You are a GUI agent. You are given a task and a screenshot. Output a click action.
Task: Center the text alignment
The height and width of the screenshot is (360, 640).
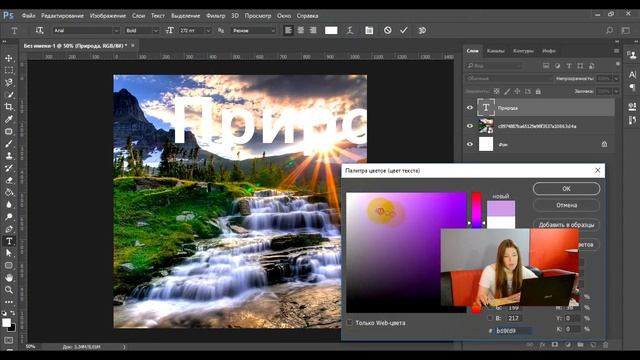pos(301,30)
